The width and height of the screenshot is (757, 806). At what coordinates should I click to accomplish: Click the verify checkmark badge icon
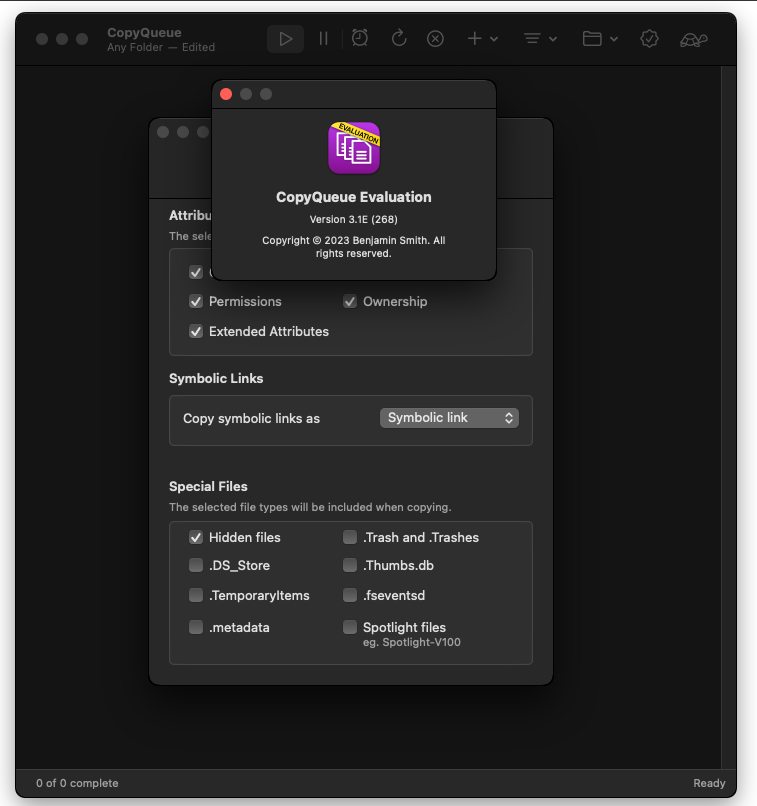pos(649,39)
